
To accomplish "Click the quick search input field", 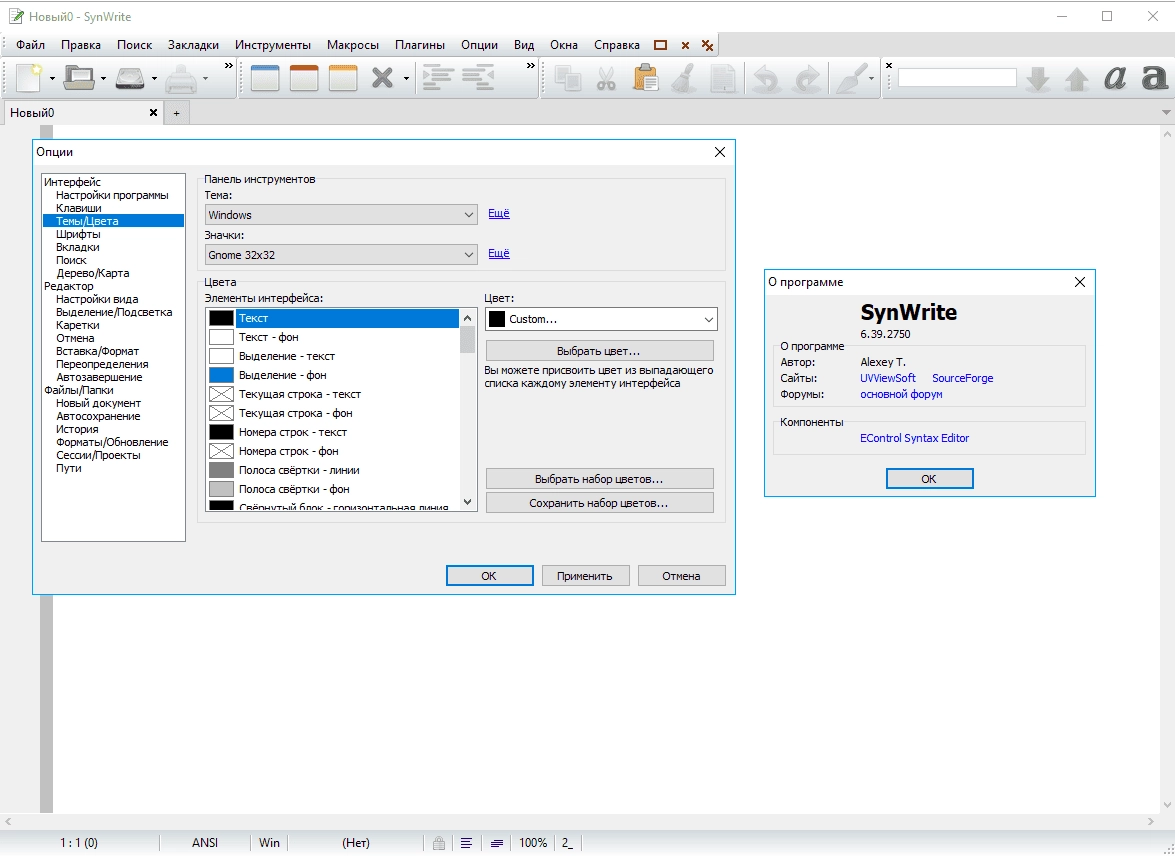I will (x=957, y=77).
